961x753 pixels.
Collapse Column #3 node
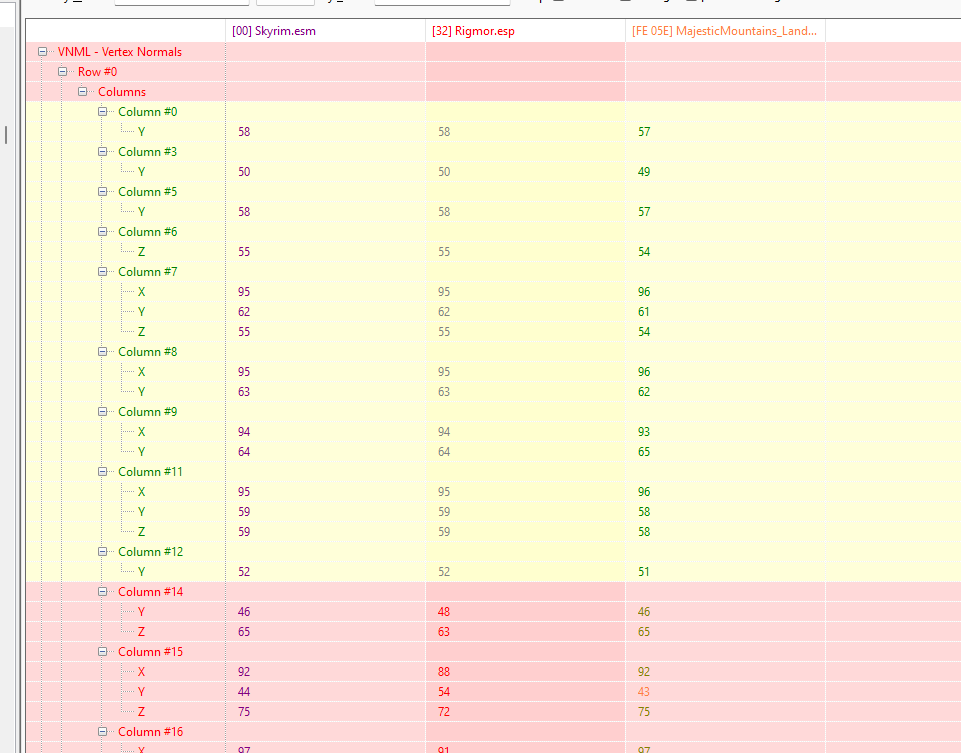[103, 152]
